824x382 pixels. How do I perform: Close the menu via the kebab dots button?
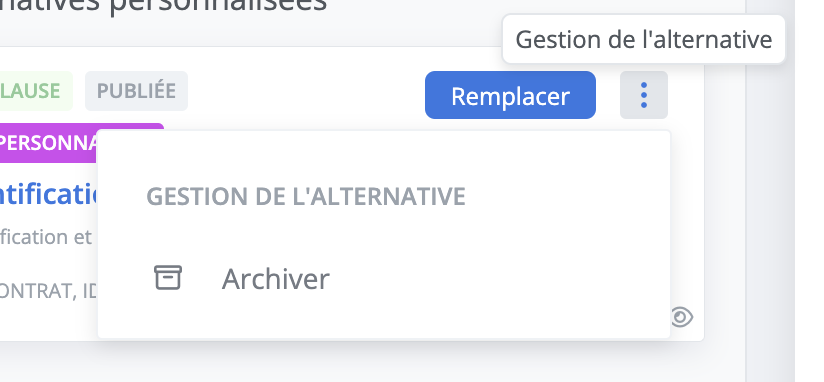click(x=644, y=95)
